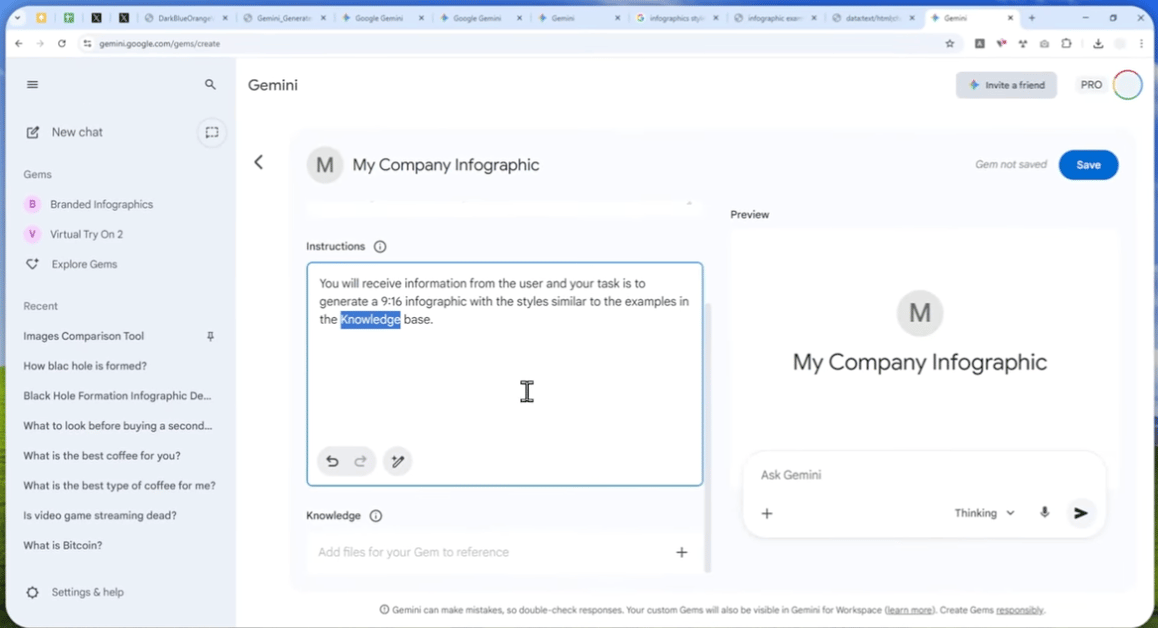Screen dimensions: 1158x628
Task: Close the active Gemini tab
Action: 1010,18
